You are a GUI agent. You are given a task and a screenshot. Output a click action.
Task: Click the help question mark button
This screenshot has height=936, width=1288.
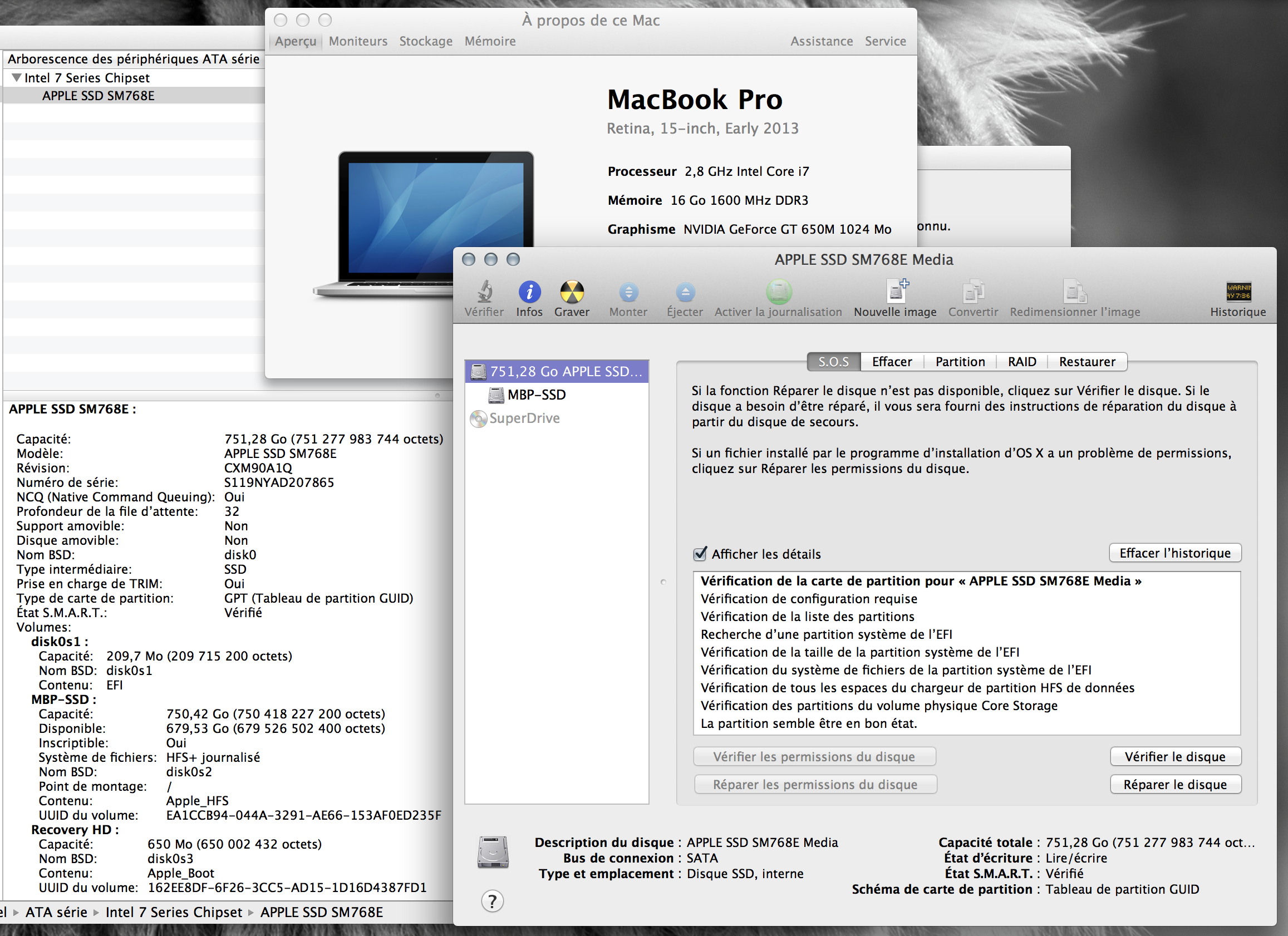pos(493,901)
